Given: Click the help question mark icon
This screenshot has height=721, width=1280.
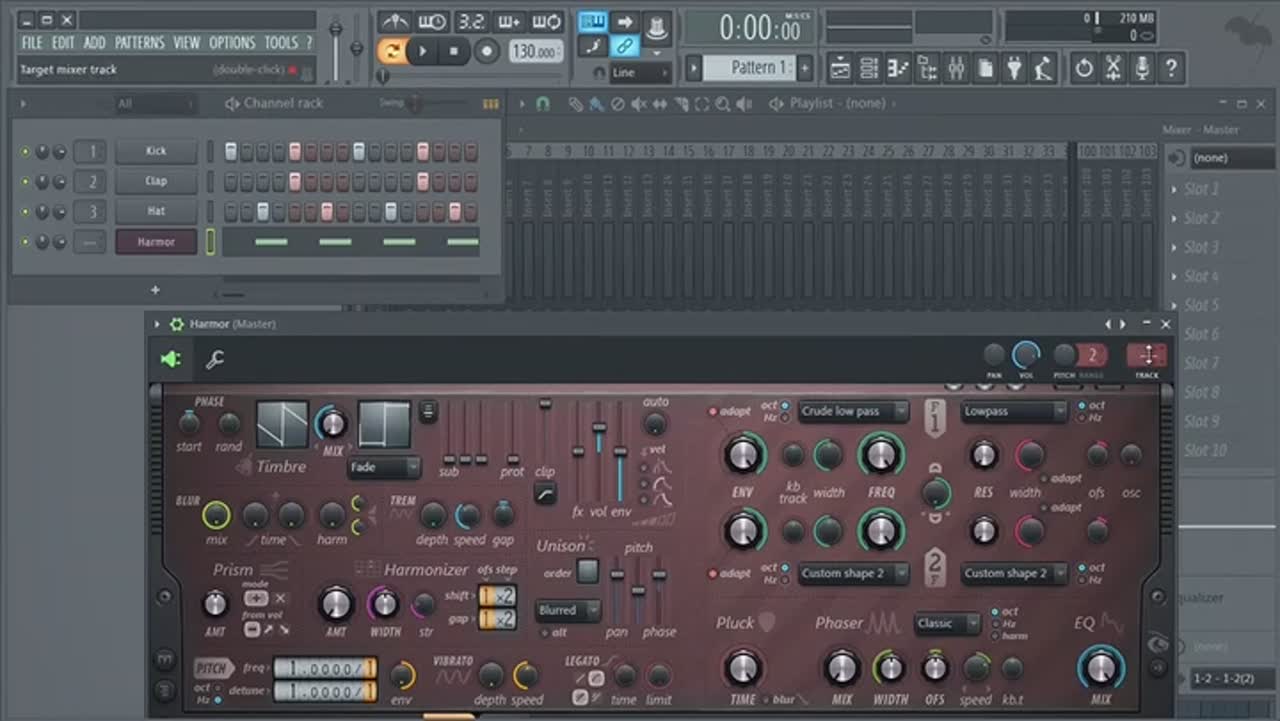Looking at the screenshot, I should pyautogui.click(x=1170, y=68).
